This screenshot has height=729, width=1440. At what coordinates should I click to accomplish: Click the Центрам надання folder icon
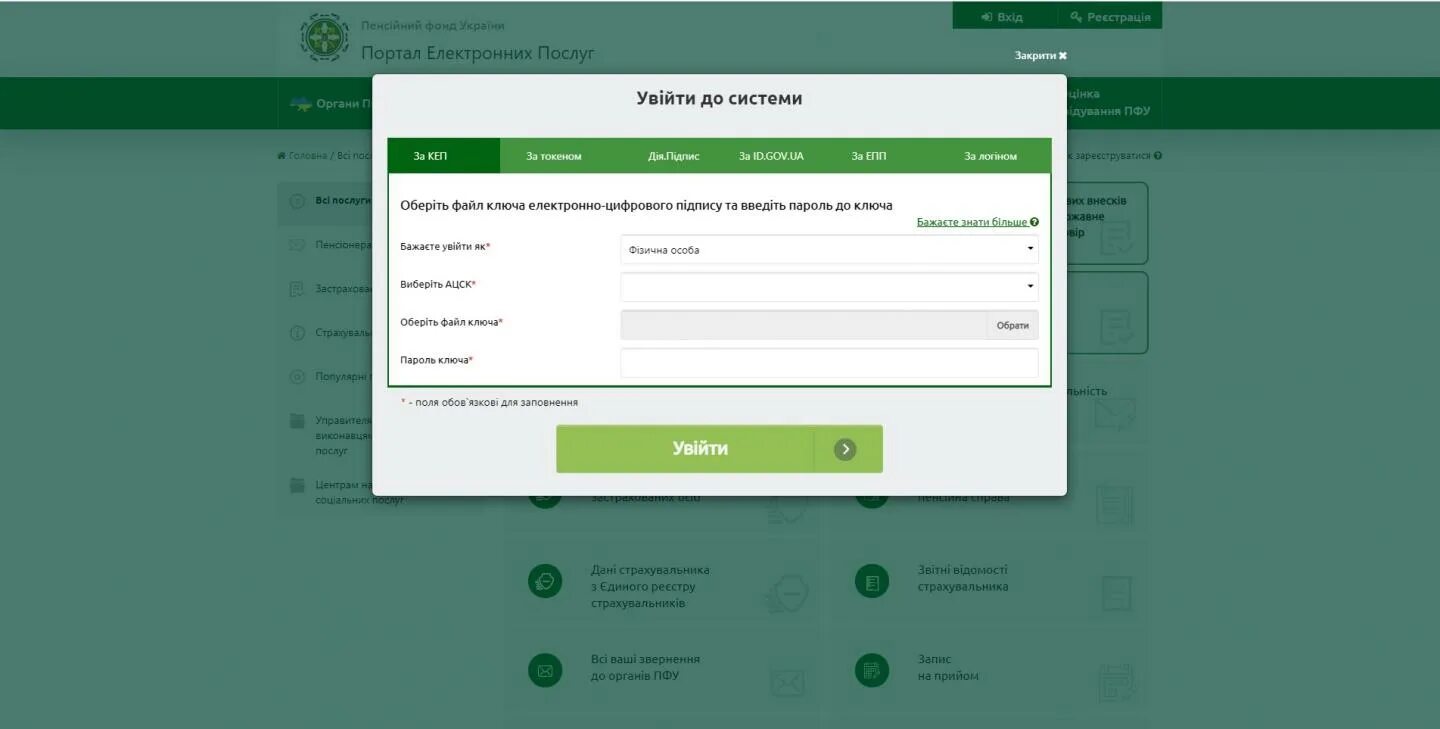297,485
